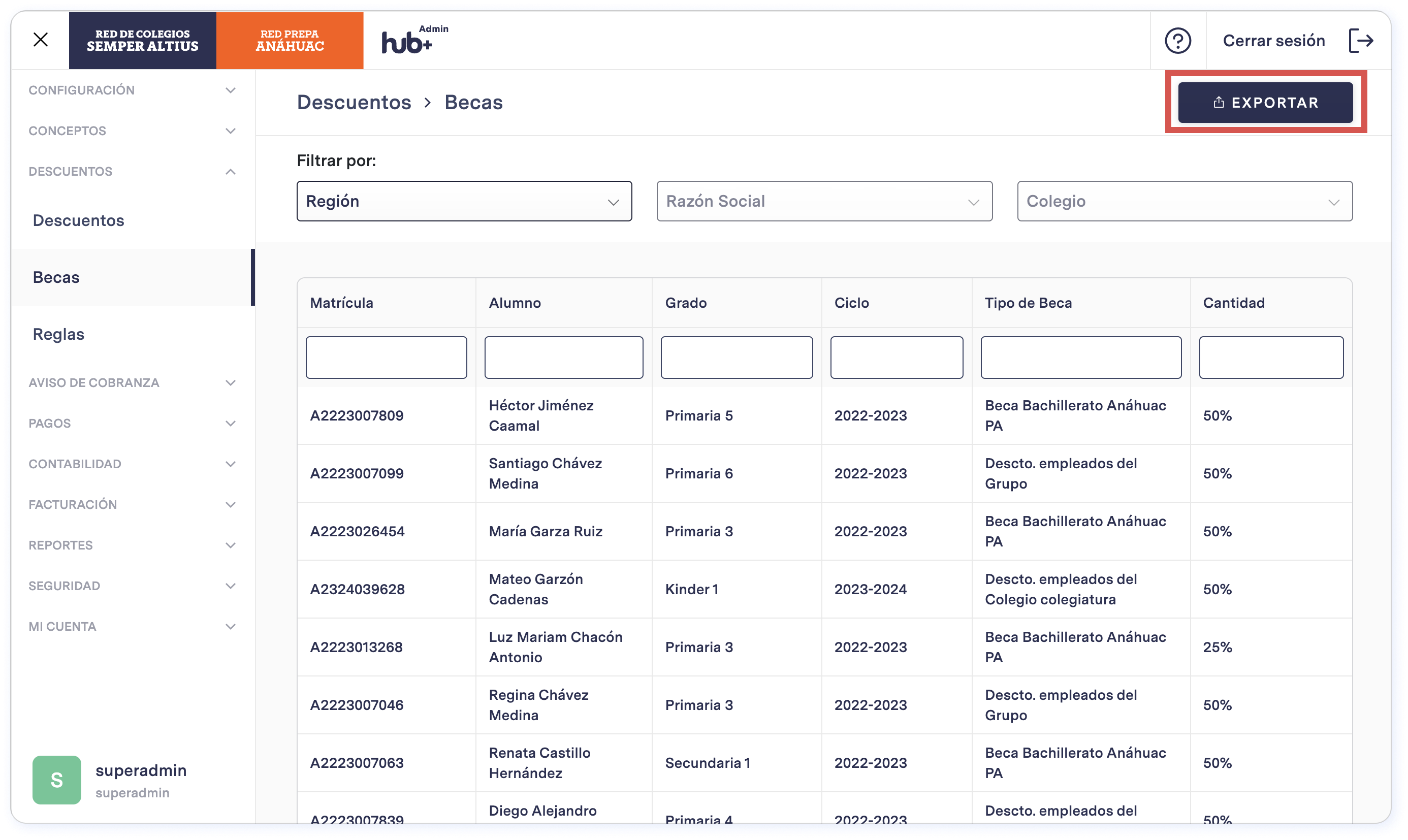Select matrícula A2223026454
1408x840 pixels.
pos(357,532)
